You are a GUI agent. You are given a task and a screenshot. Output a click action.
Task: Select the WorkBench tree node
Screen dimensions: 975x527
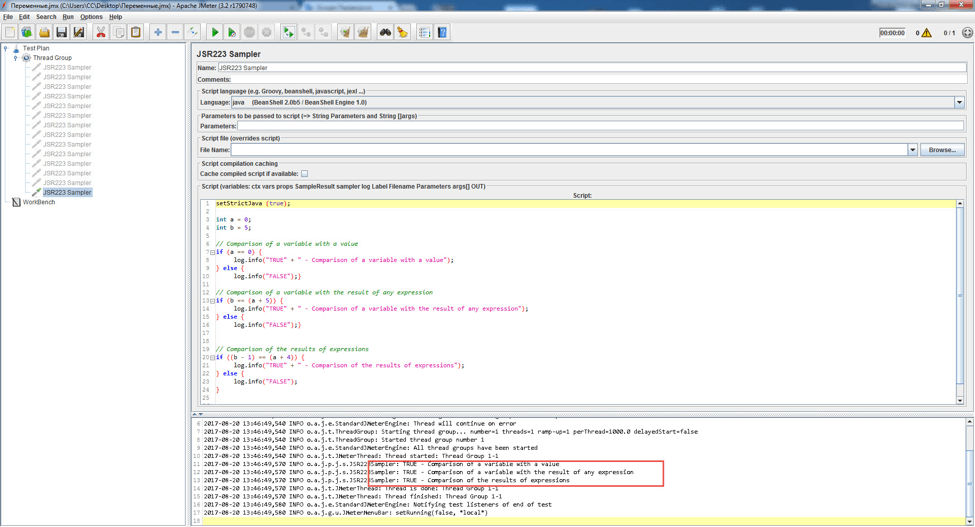[x=39, y=202]
